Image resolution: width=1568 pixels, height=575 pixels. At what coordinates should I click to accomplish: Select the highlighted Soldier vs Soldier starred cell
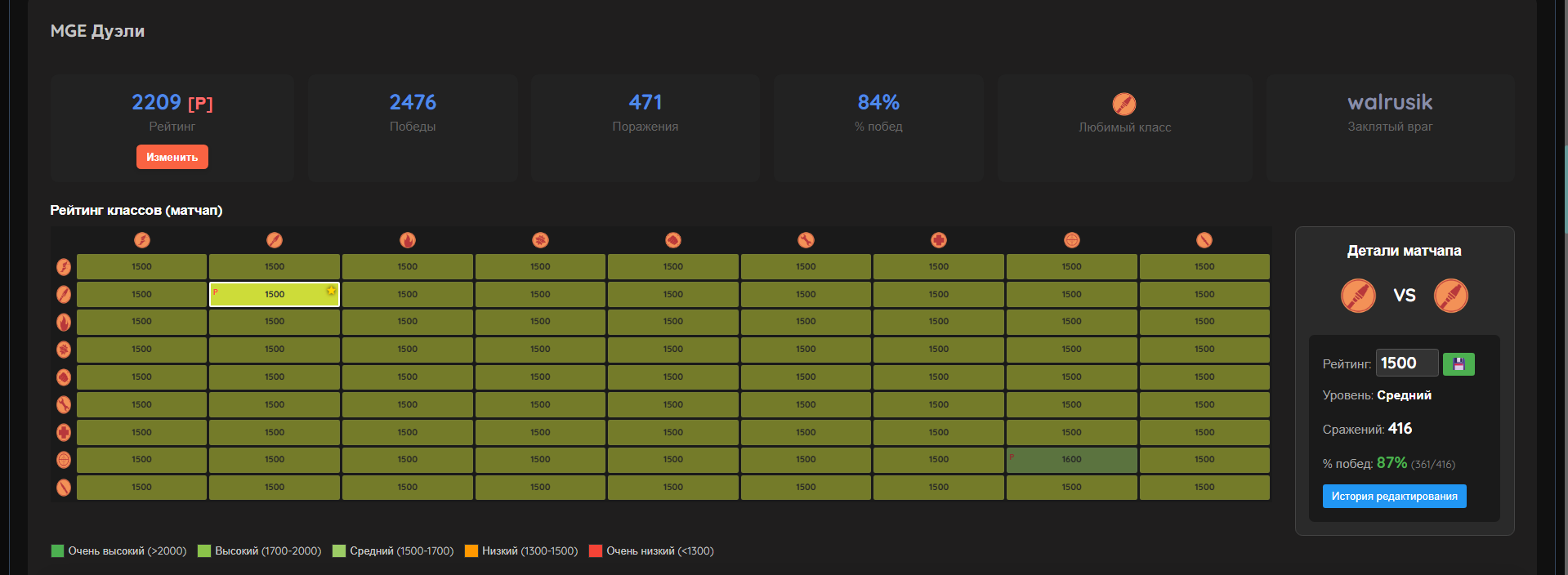point(275,294)
